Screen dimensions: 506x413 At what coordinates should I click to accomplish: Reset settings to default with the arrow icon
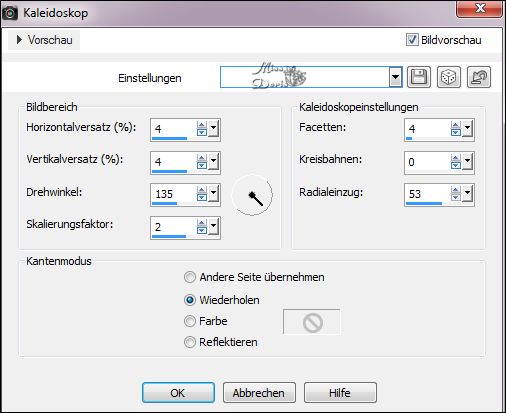[x=479, y=77]
